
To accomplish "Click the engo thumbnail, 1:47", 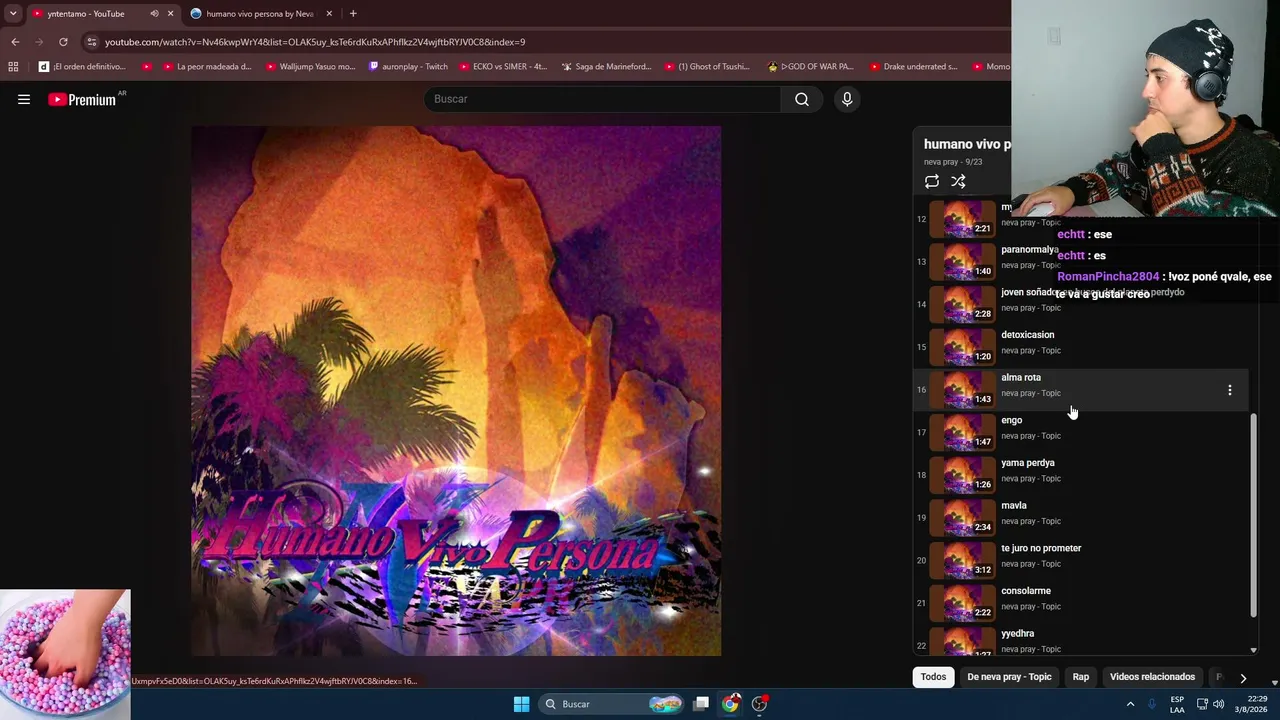I will click(x=962, y=432).
